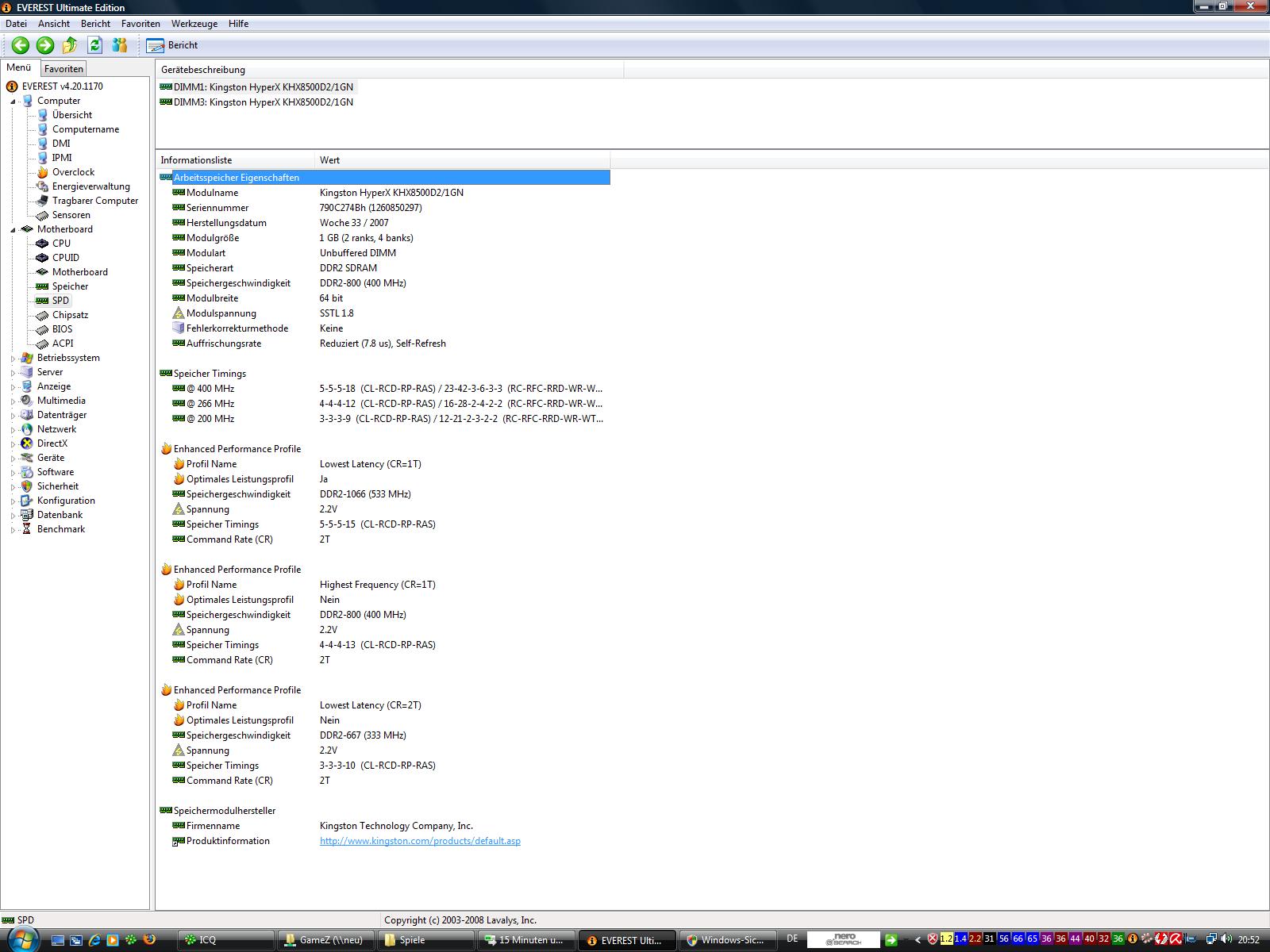Switch to the Menü tab in sidebar

coord(19,68)
